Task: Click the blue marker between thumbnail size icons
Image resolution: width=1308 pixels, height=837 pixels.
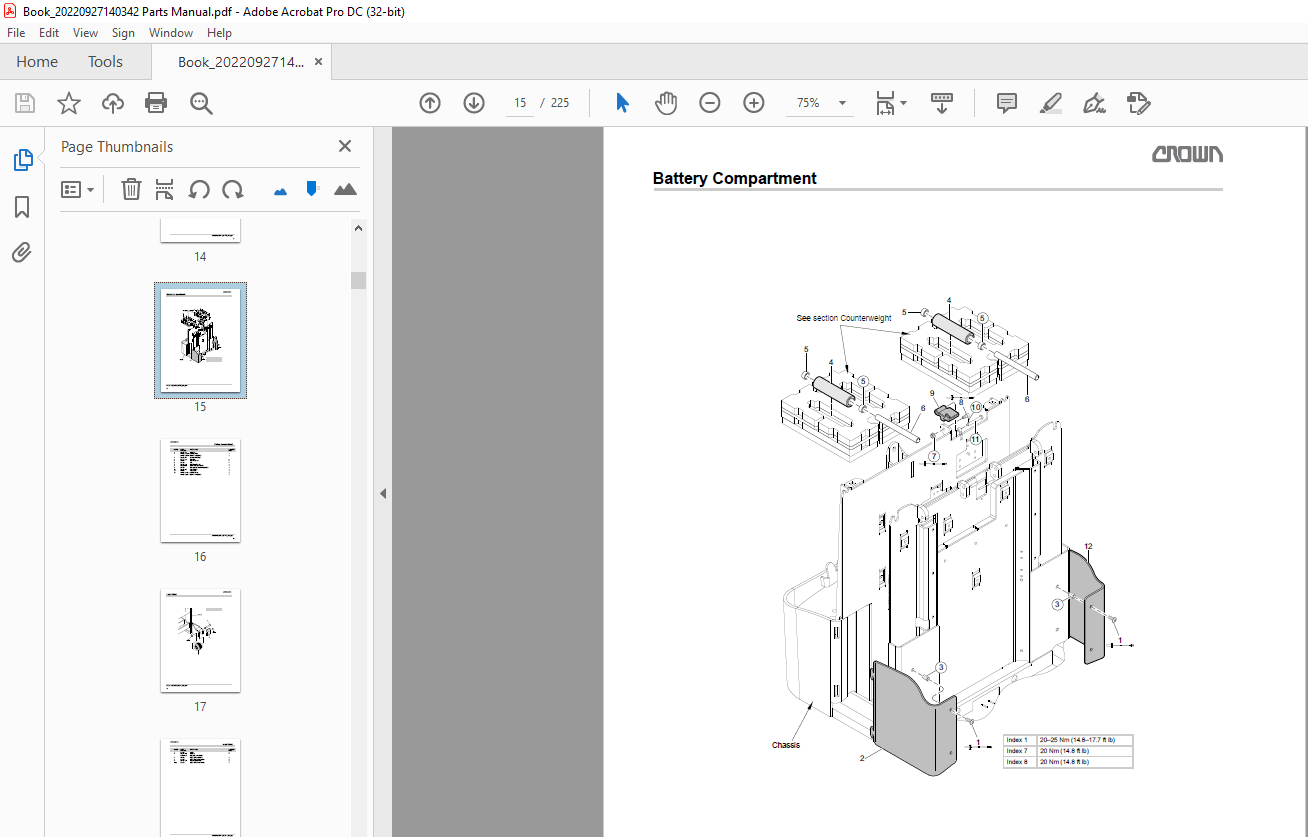Action: click(x=312, y=188)
